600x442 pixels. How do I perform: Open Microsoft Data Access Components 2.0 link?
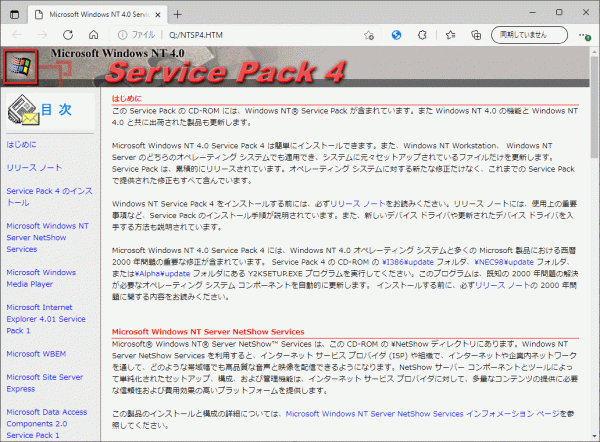point(47,424)
